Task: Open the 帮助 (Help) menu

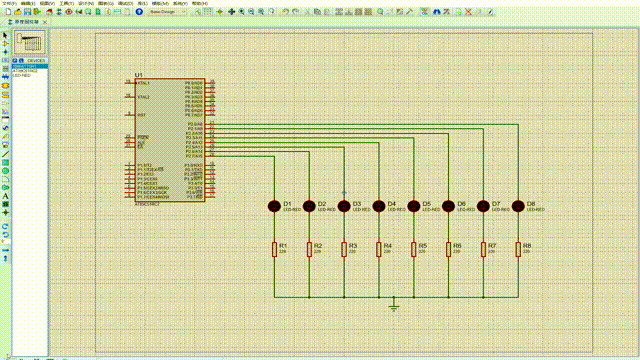Action: coord(199,3)
